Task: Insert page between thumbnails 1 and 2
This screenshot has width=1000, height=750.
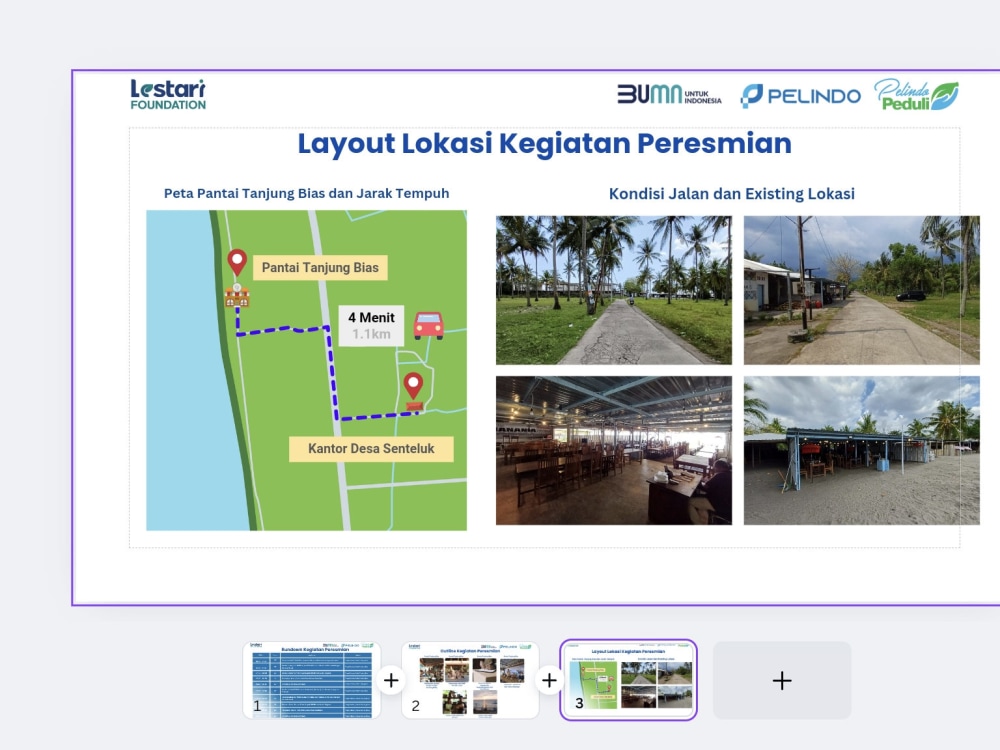Action: (x=391, y=680)
